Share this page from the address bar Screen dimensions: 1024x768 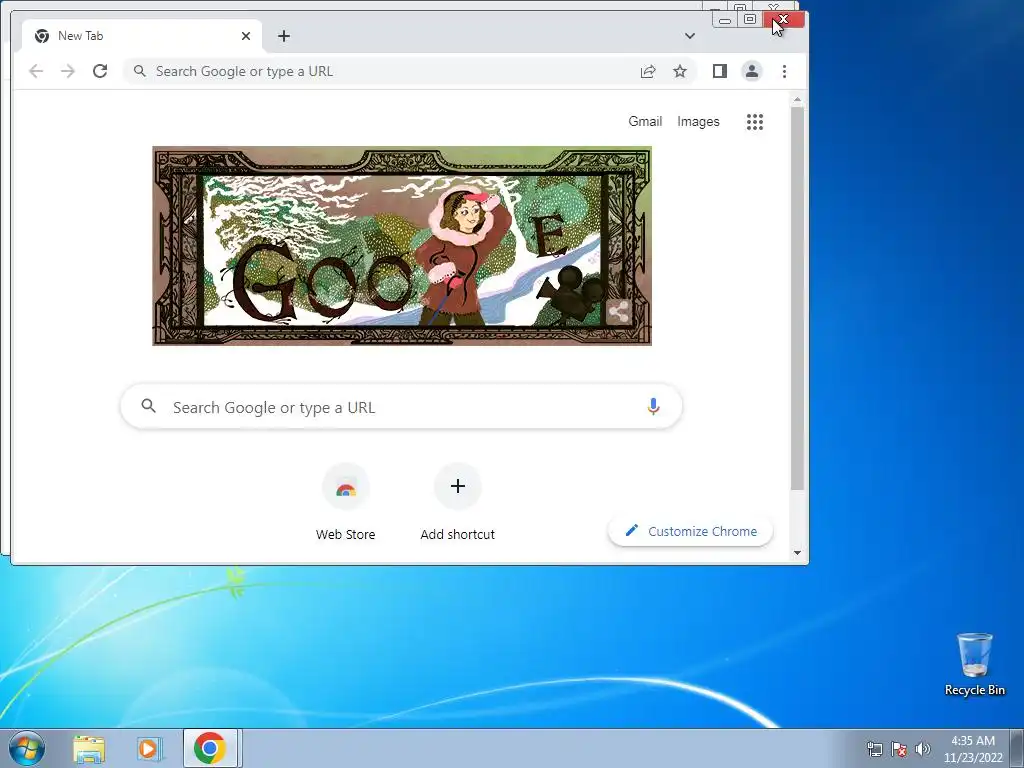coord(648,71)
